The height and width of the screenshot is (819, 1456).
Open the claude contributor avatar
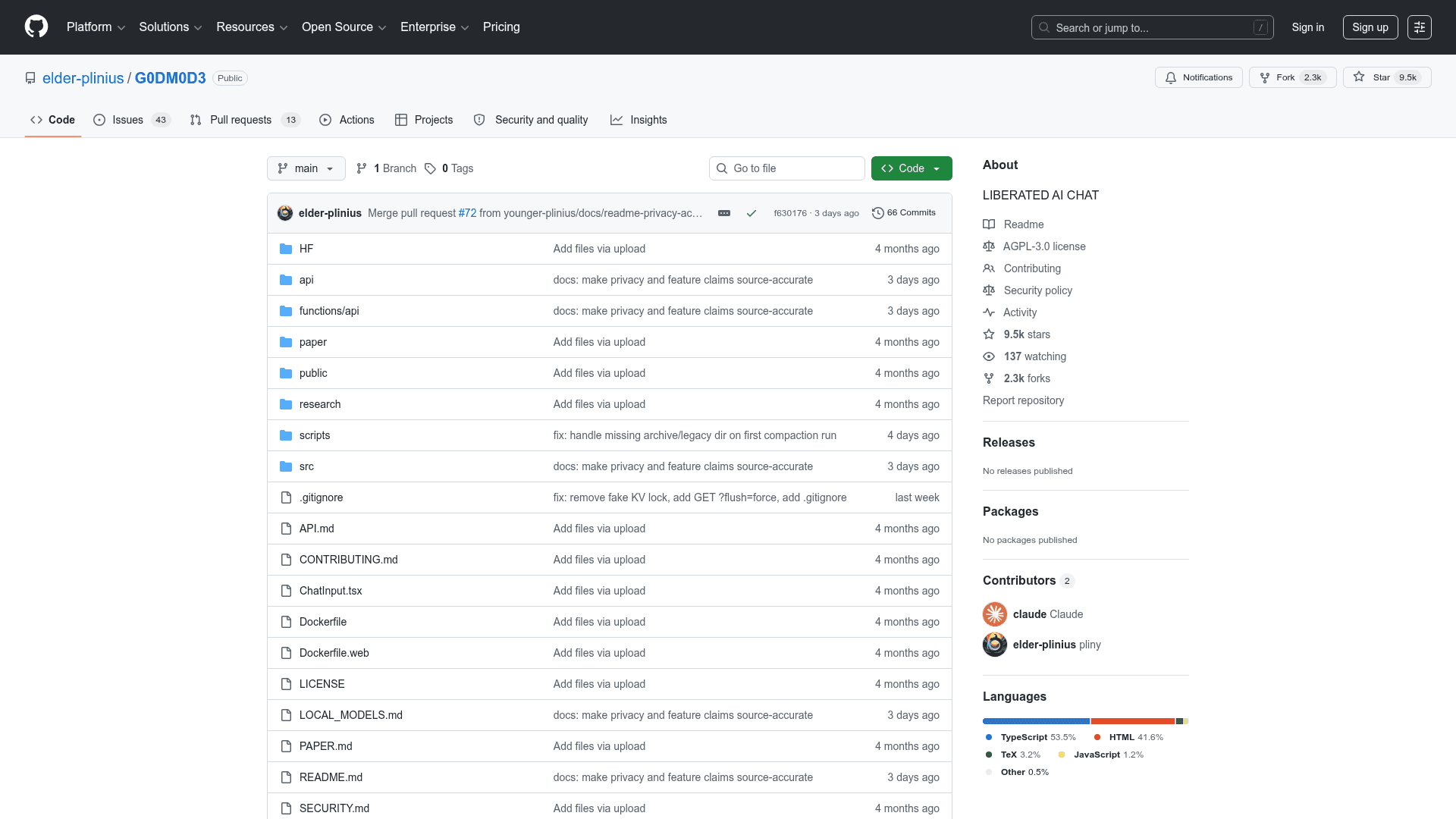[x=995, y=614]
